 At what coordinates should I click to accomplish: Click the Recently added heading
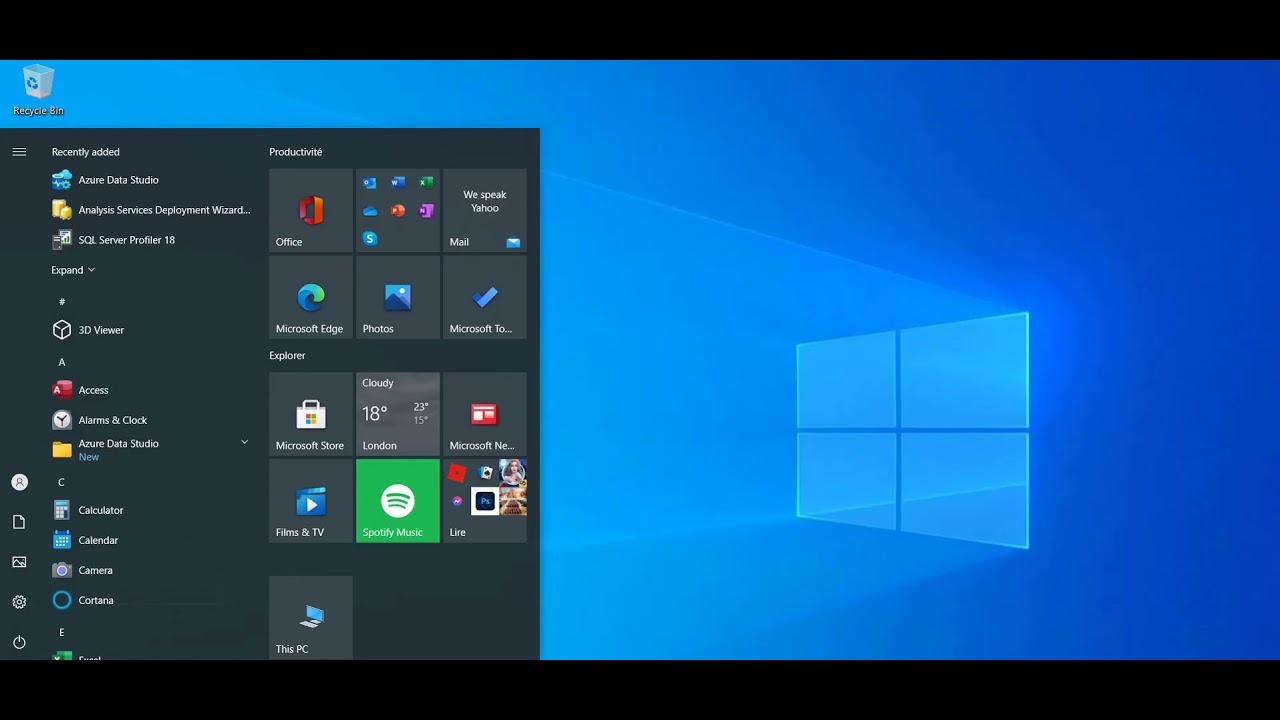pos(86,152)
